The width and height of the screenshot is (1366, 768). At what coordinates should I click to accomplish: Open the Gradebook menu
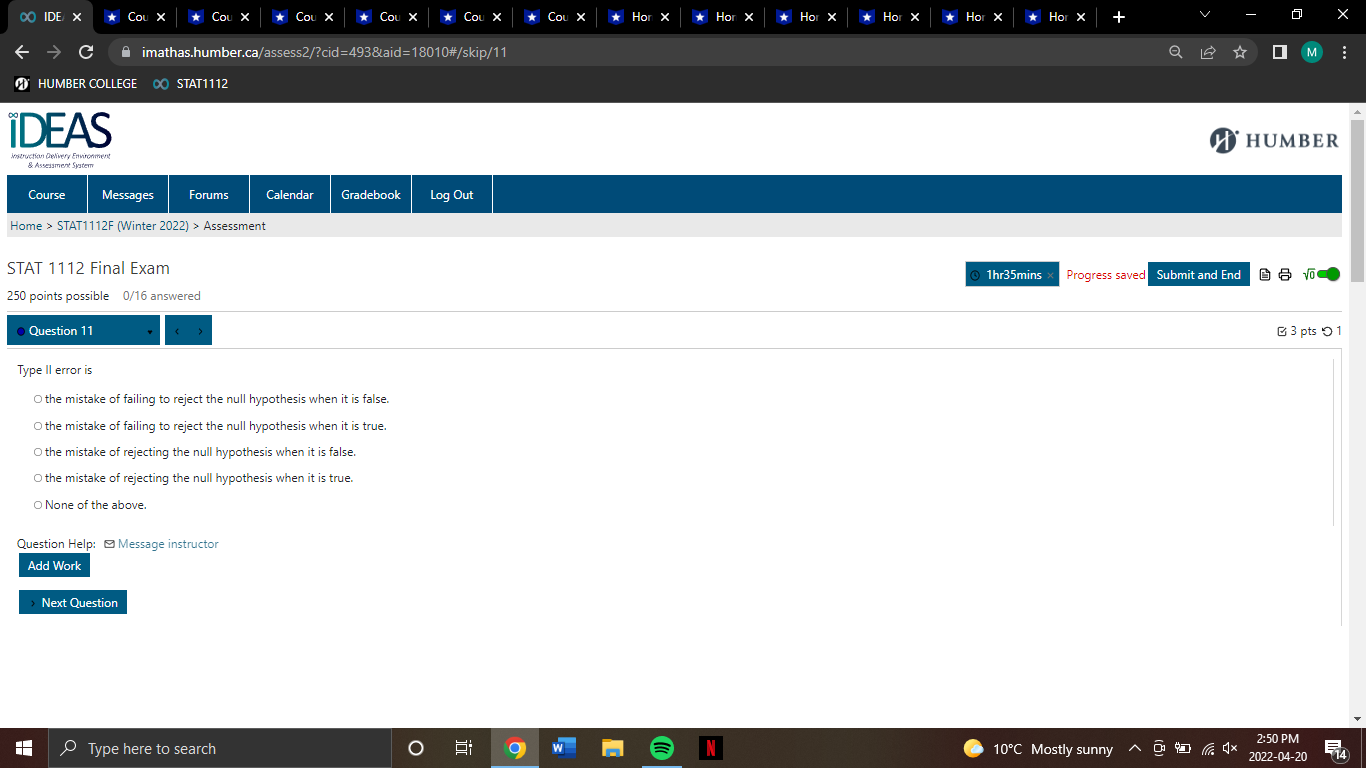(371, 193)
